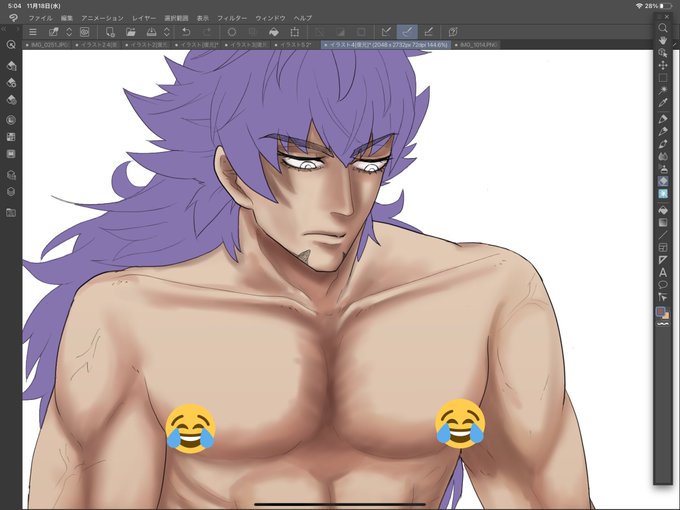
Task: Select the Text tool
Action: [x=663, y=273]
